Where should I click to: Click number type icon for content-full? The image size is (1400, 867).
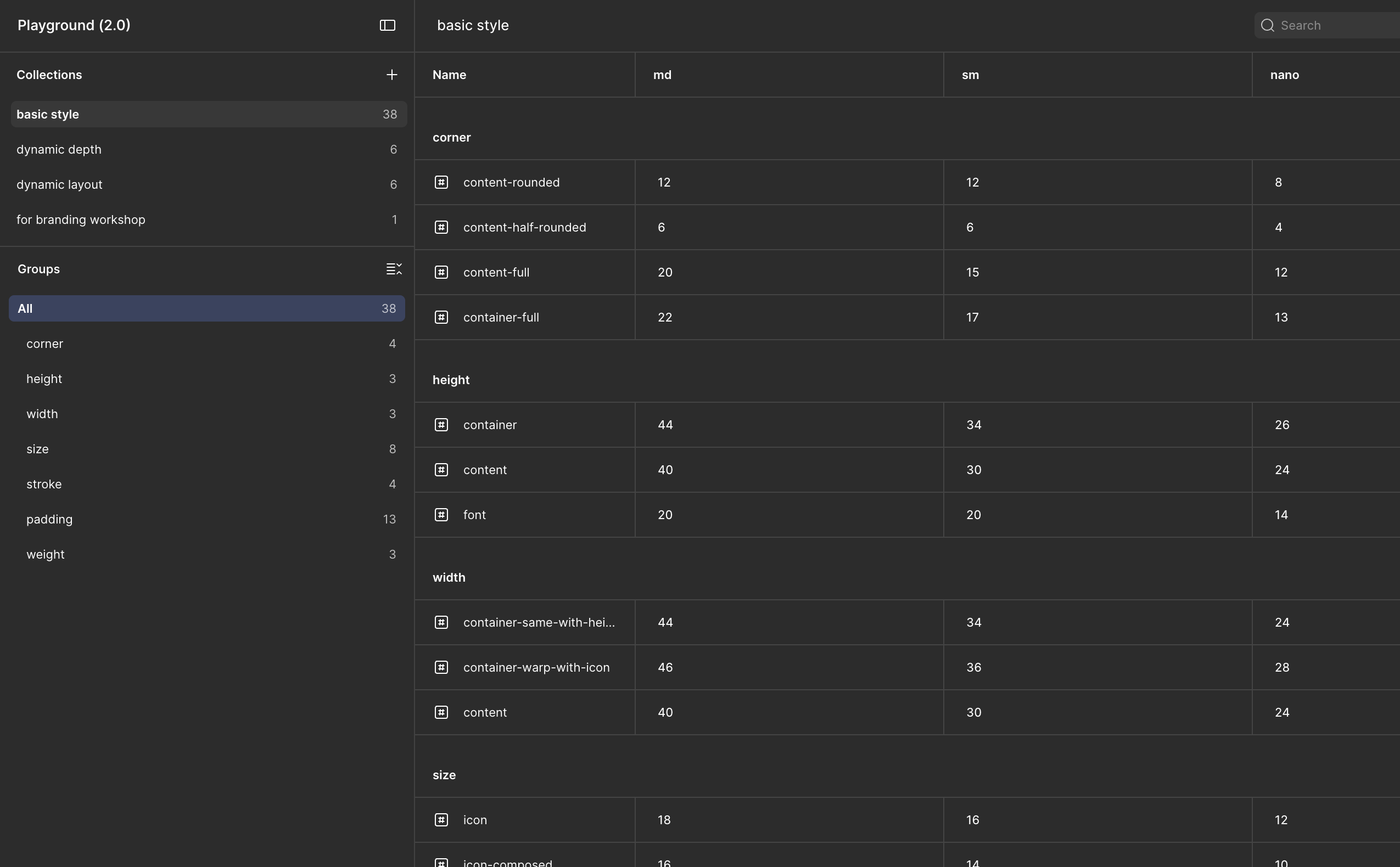coord(441,272)
